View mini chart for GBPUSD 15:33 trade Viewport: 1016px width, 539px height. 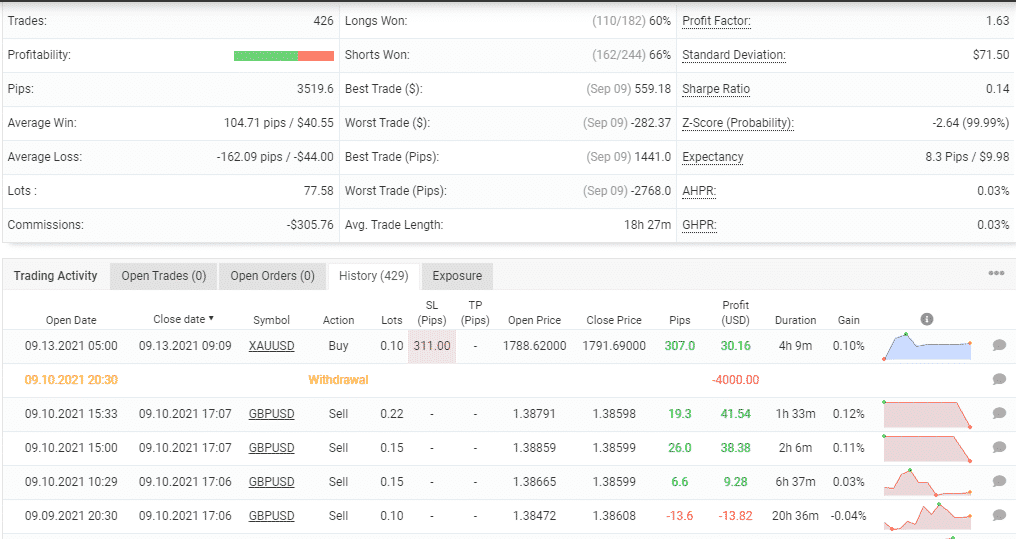927,415
